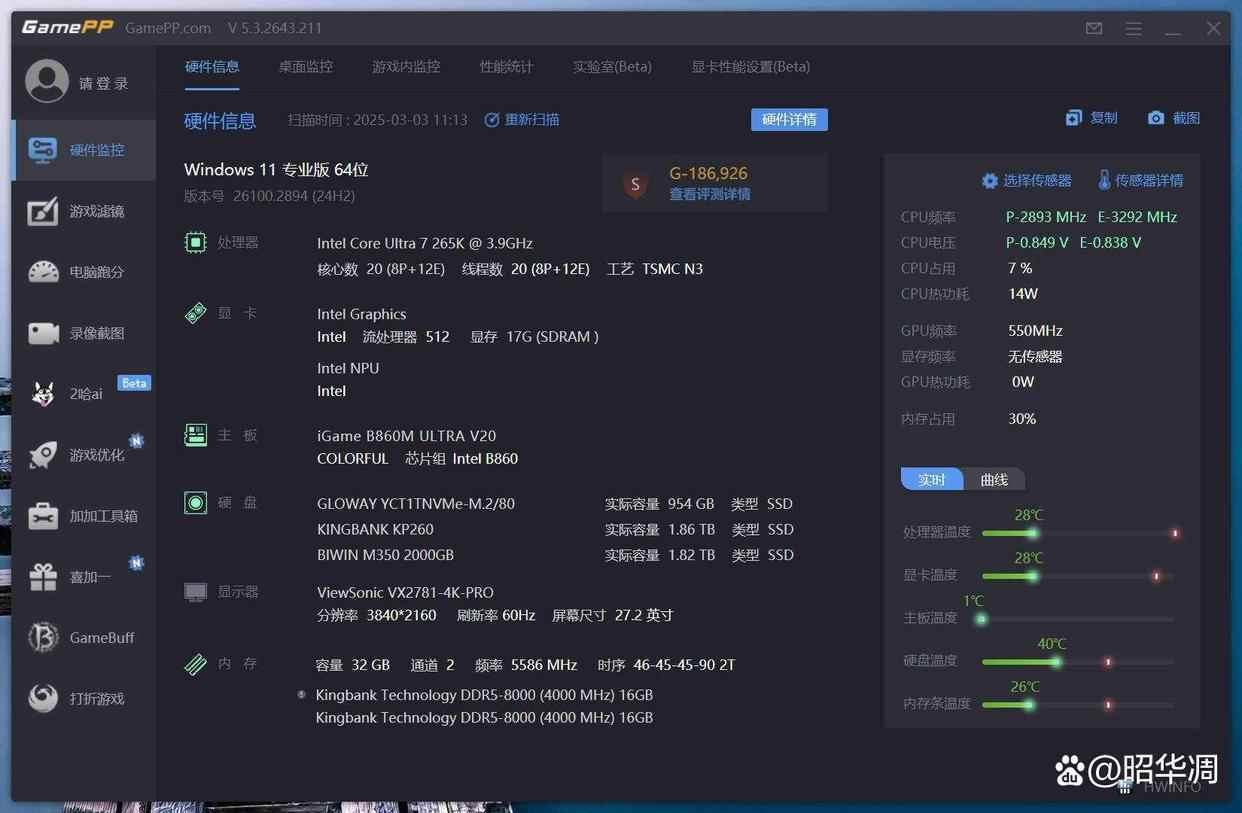The image size is (1242, 813).
Task: Open the 硬件监控 sidebar section
Action: click(x=83, y=150)
